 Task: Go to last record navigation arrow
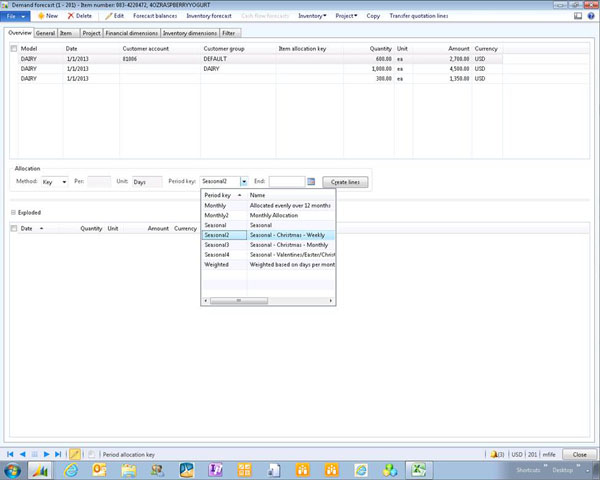point(59,454)
